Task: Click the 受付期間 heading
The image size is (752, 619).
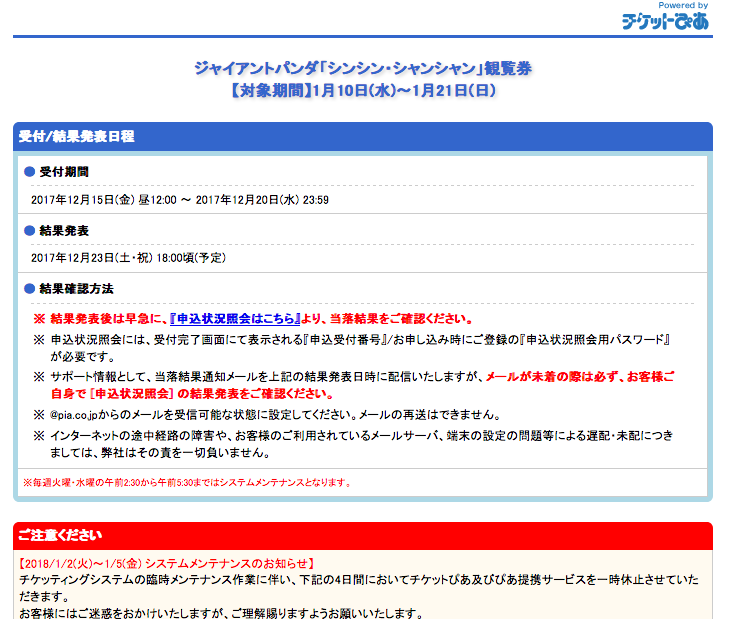Action: (64, 172)
